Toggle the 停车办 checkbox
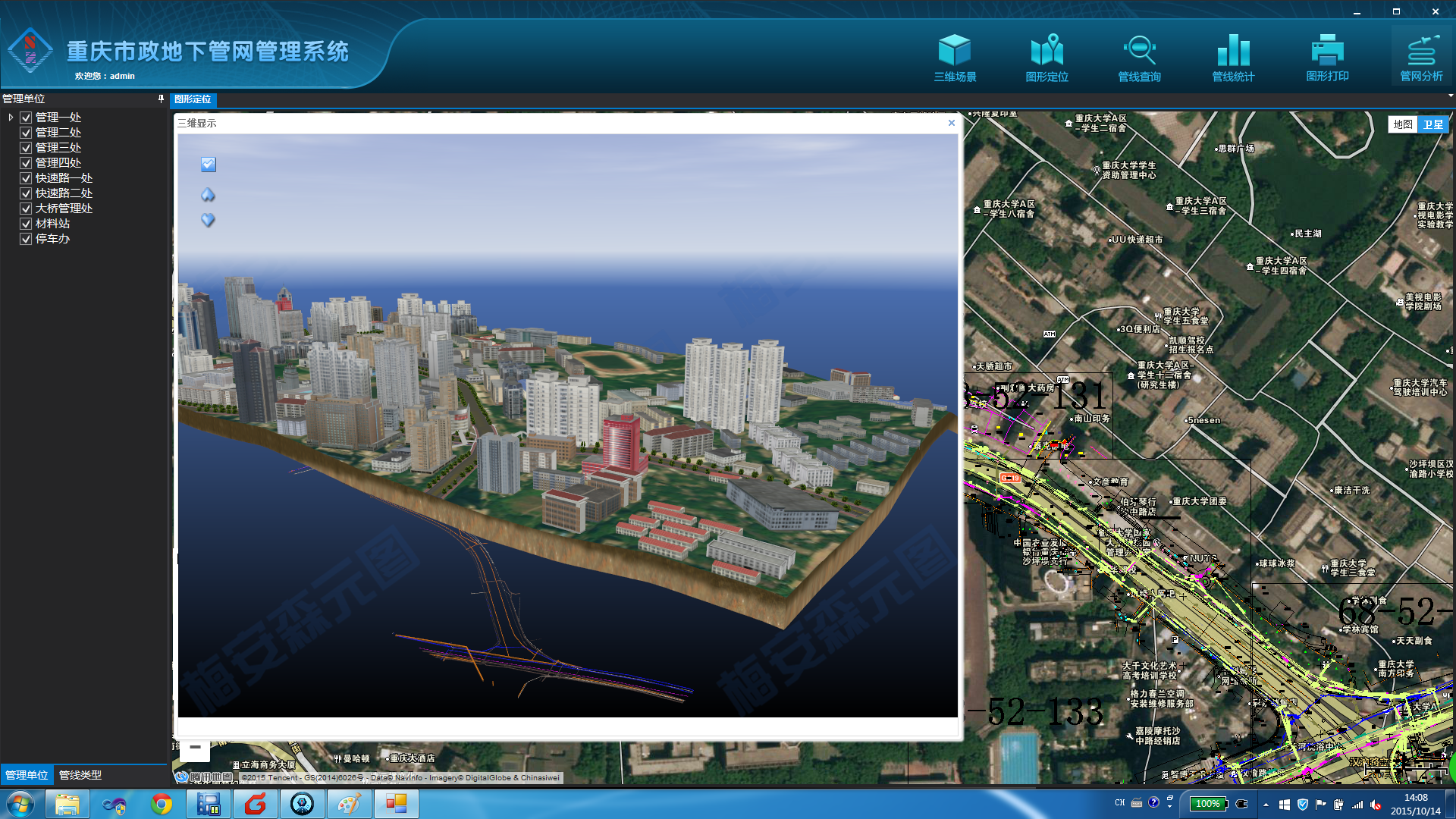This screenshot has height=819, width=1456. pos(26,239)
